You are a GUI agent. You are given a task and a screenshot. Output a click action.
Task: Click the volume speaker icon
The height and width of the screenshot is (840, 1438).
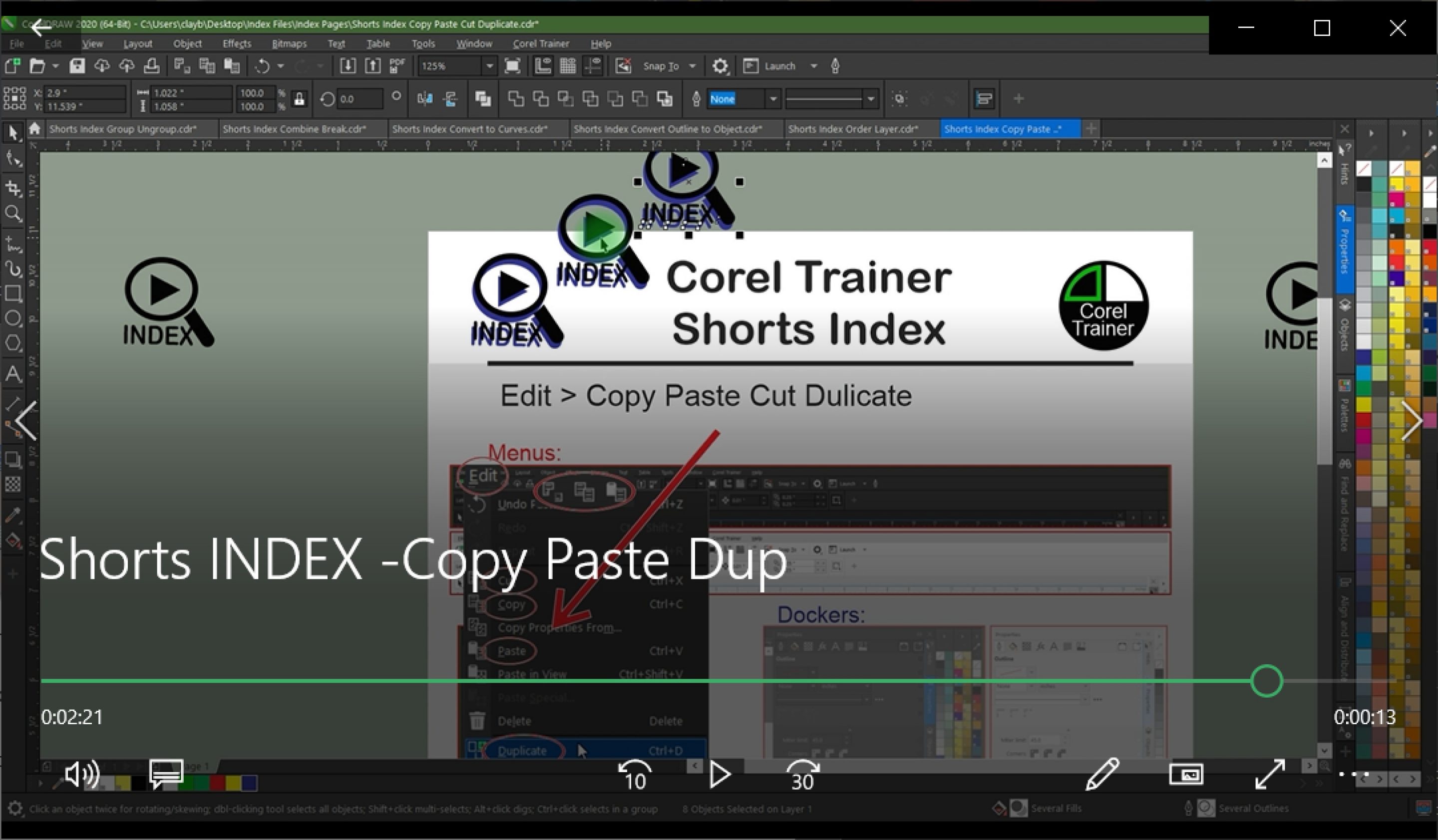[82, 774]
